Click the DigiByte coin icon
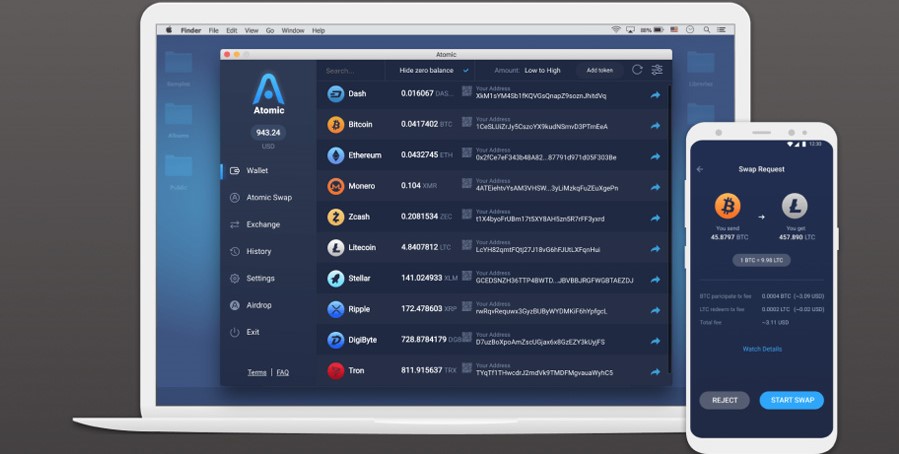This screenshot has width=899, height=454. click(x=335, y=340)
